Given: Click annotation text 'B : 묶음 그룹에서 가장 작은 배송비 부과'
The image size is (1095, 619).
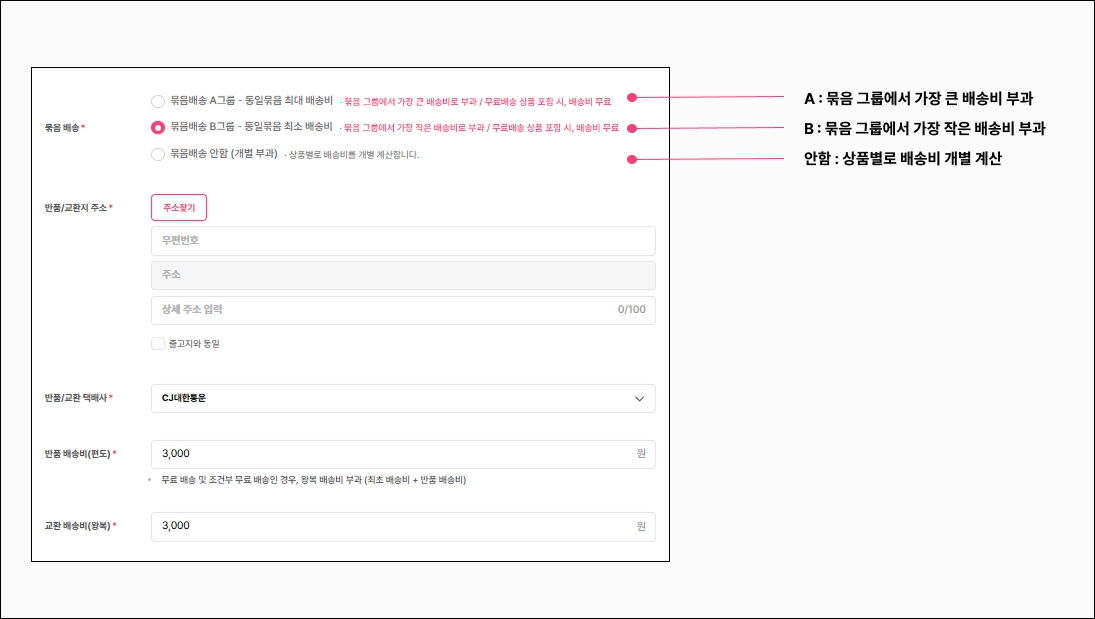Looking at the screenshot, I should click(925, 129).
